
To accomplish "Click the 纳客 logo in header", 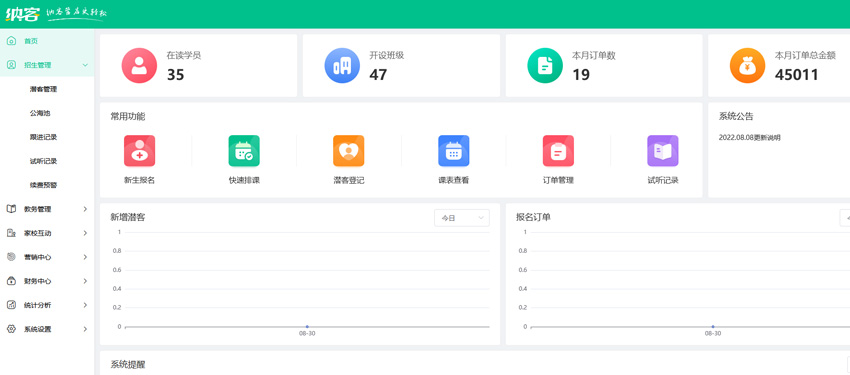I will 23,14.
